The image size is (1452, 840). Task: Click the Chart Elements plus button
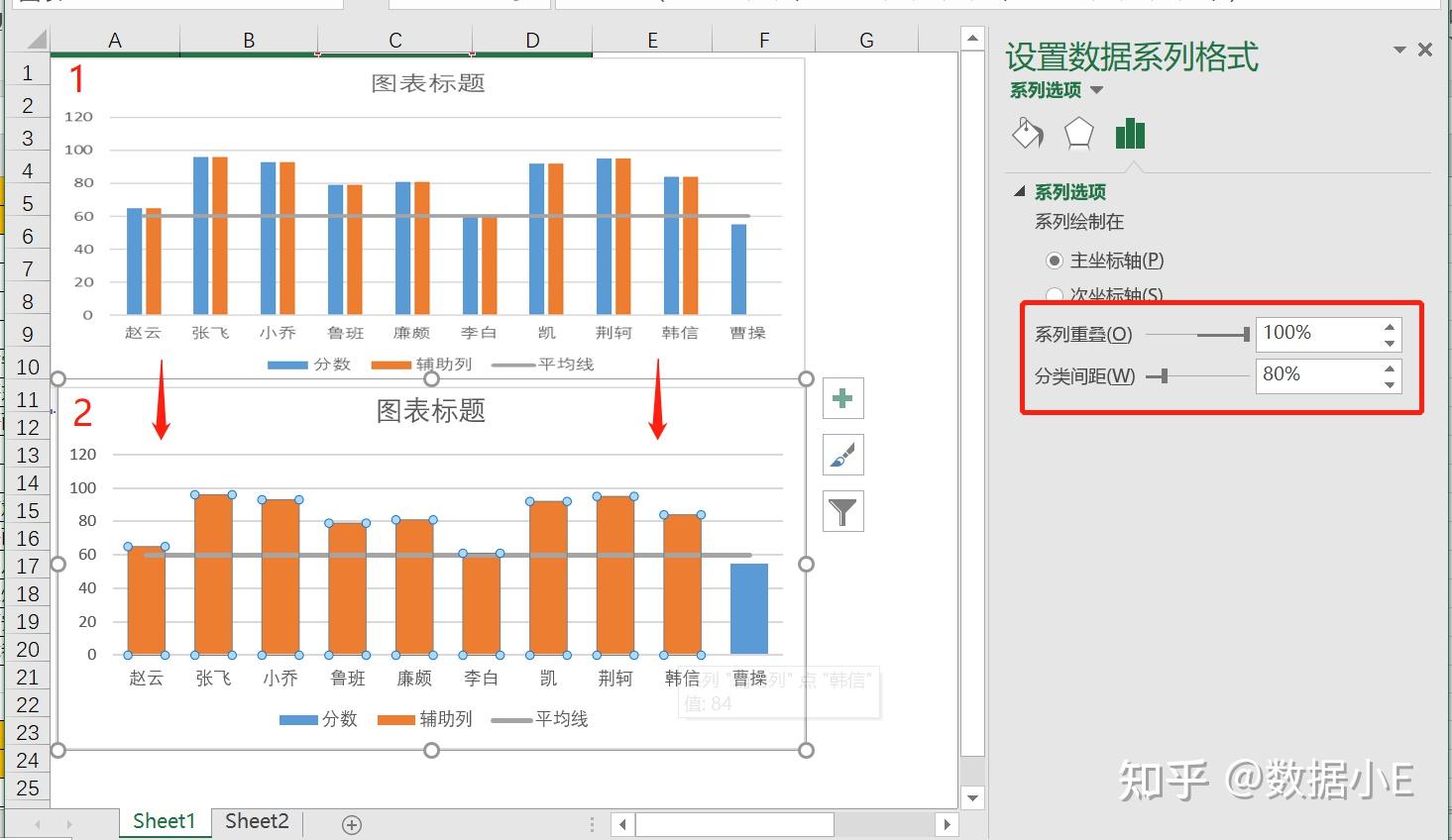click(x=842, y=398)
